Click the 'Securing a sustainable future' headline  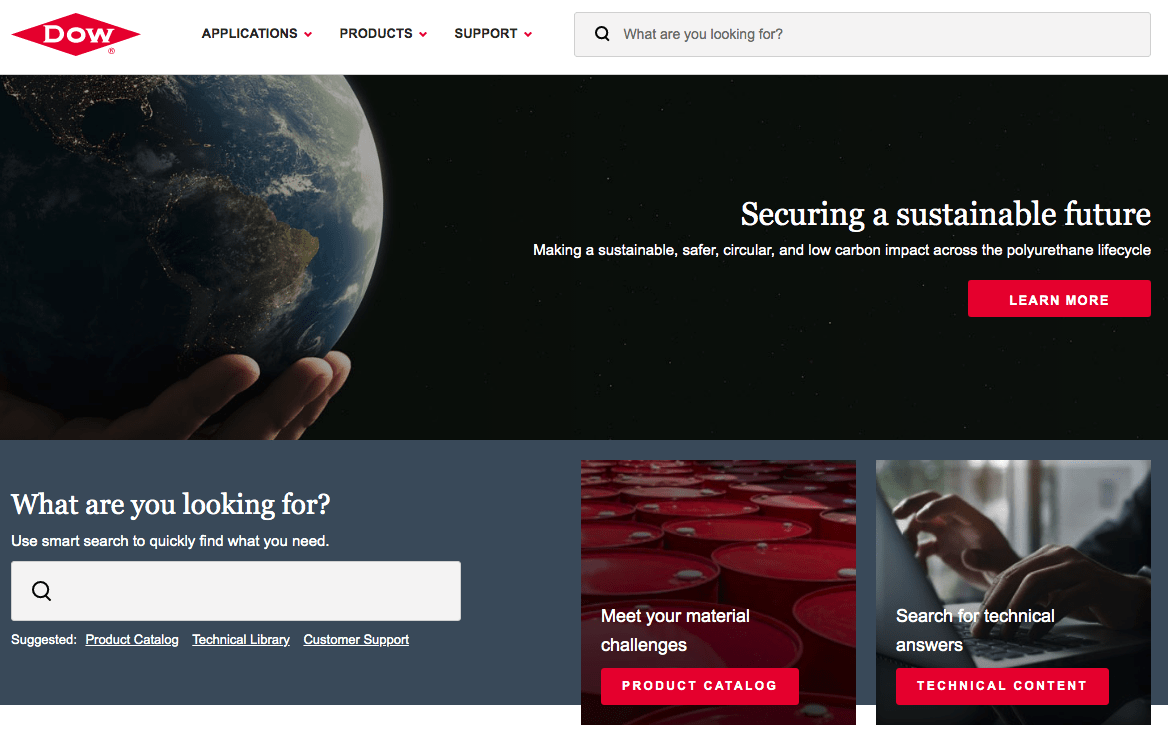(945, 214)
